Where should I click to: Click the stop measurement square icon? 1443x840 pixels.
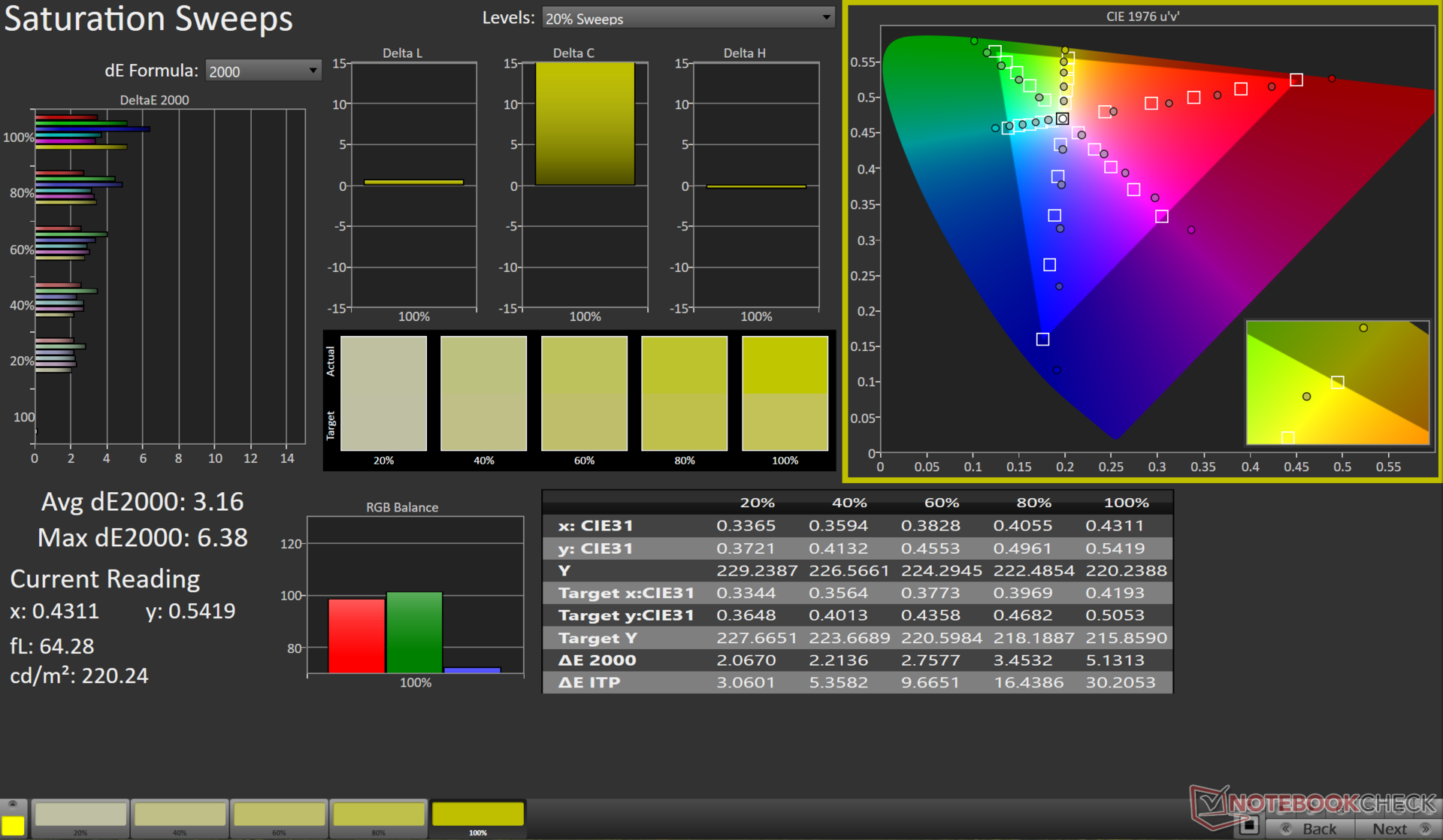[x=1249, y=826]
